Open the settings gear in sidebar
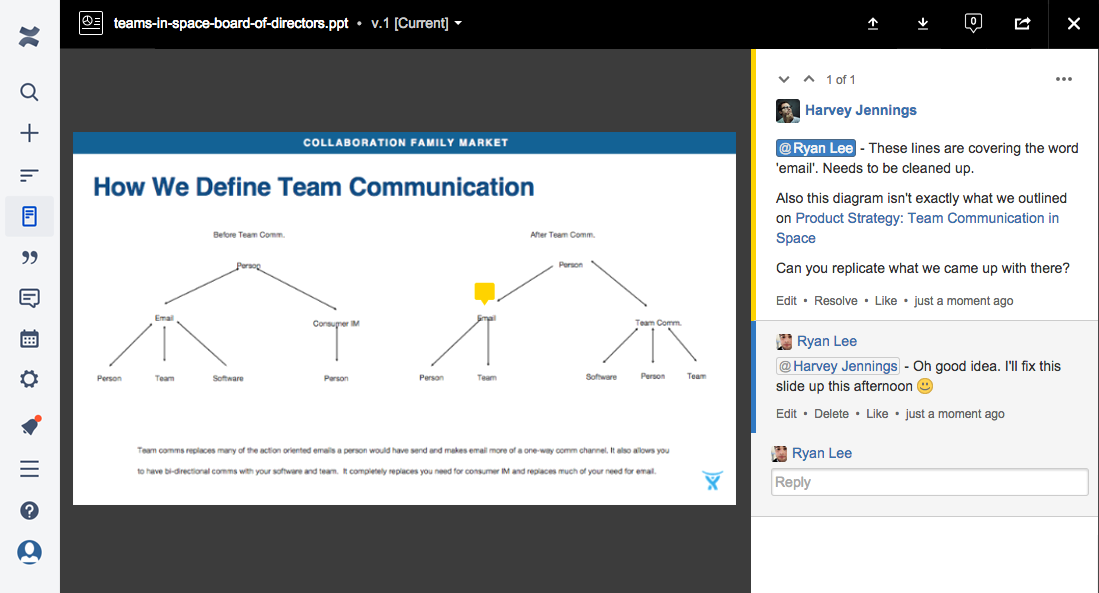Screen dimensions: 1099x593 (29, 379)
